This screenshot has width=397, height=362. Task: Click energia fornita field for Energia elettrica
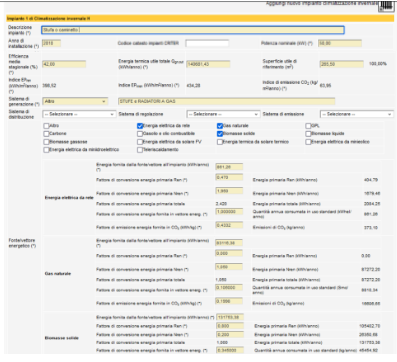tap(229, 167)
